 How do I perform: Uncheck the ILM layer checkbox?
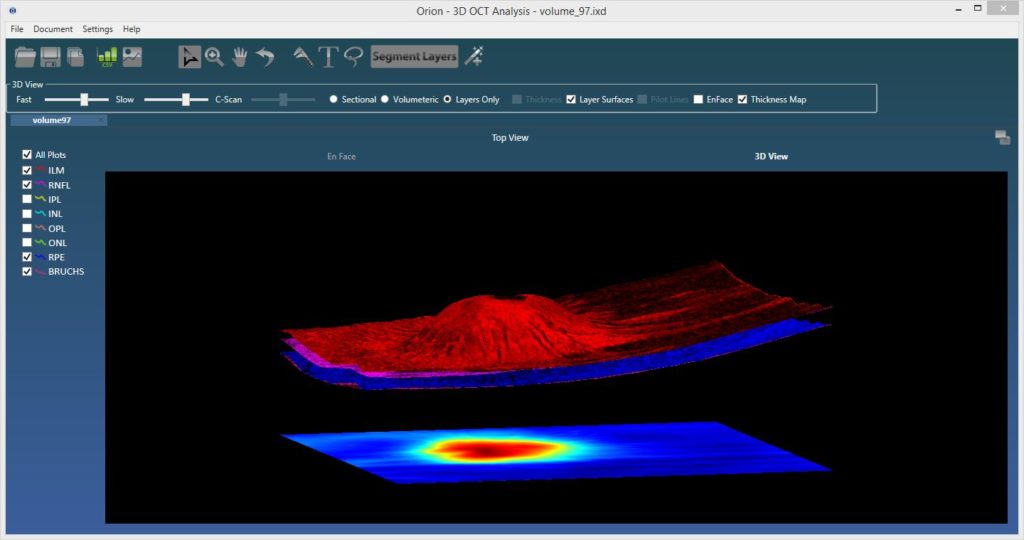27,170
